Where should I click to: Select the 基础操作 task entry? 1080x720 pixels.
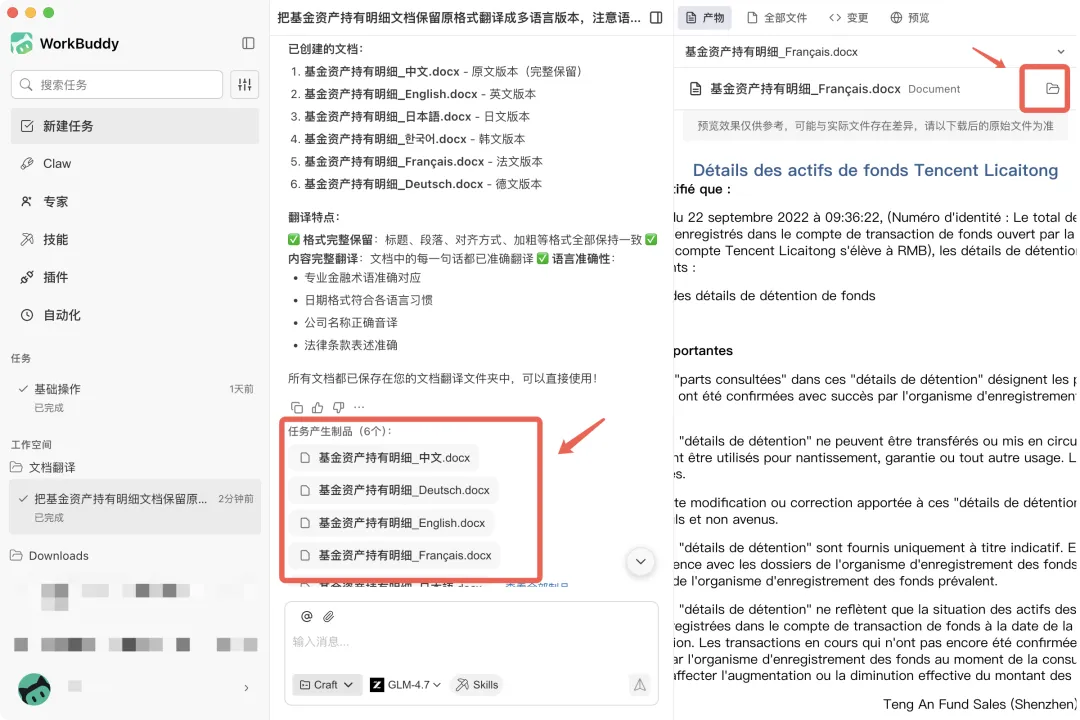135,398
